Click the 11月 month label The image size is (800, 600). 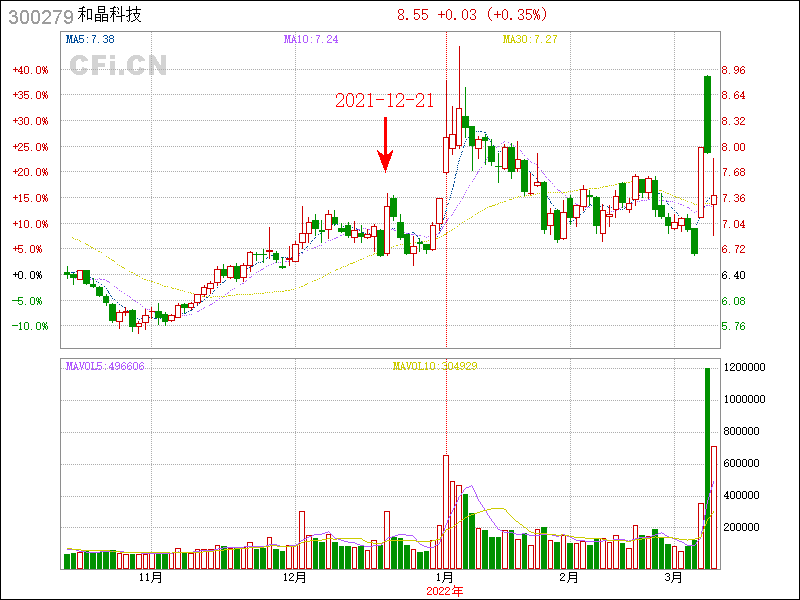coord(151,578)
